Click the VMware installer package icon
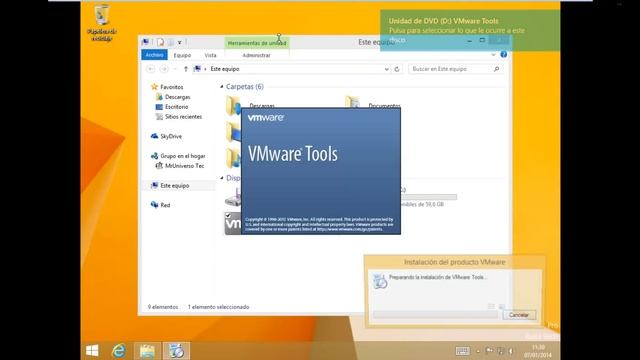The width and height of the screenshot is (640, 360). tap(380, 281)
